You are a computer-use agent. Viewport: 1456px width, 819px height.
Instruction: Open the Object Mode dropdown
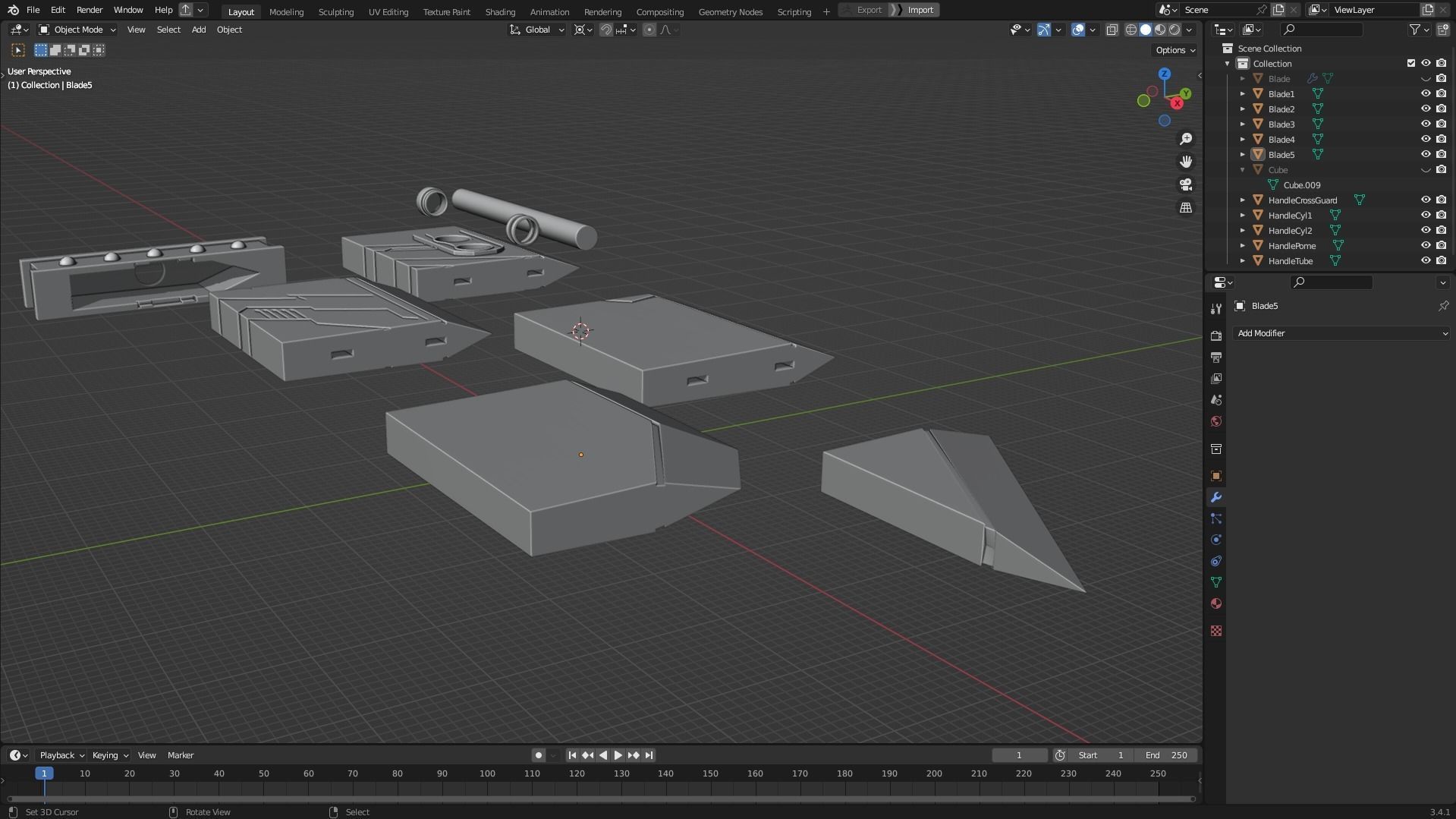point(77,30)
